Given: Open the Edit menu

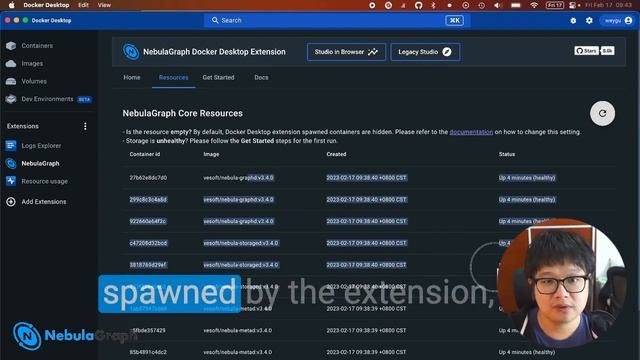Looking at the screenshot, I should click(x=83, y=5).
